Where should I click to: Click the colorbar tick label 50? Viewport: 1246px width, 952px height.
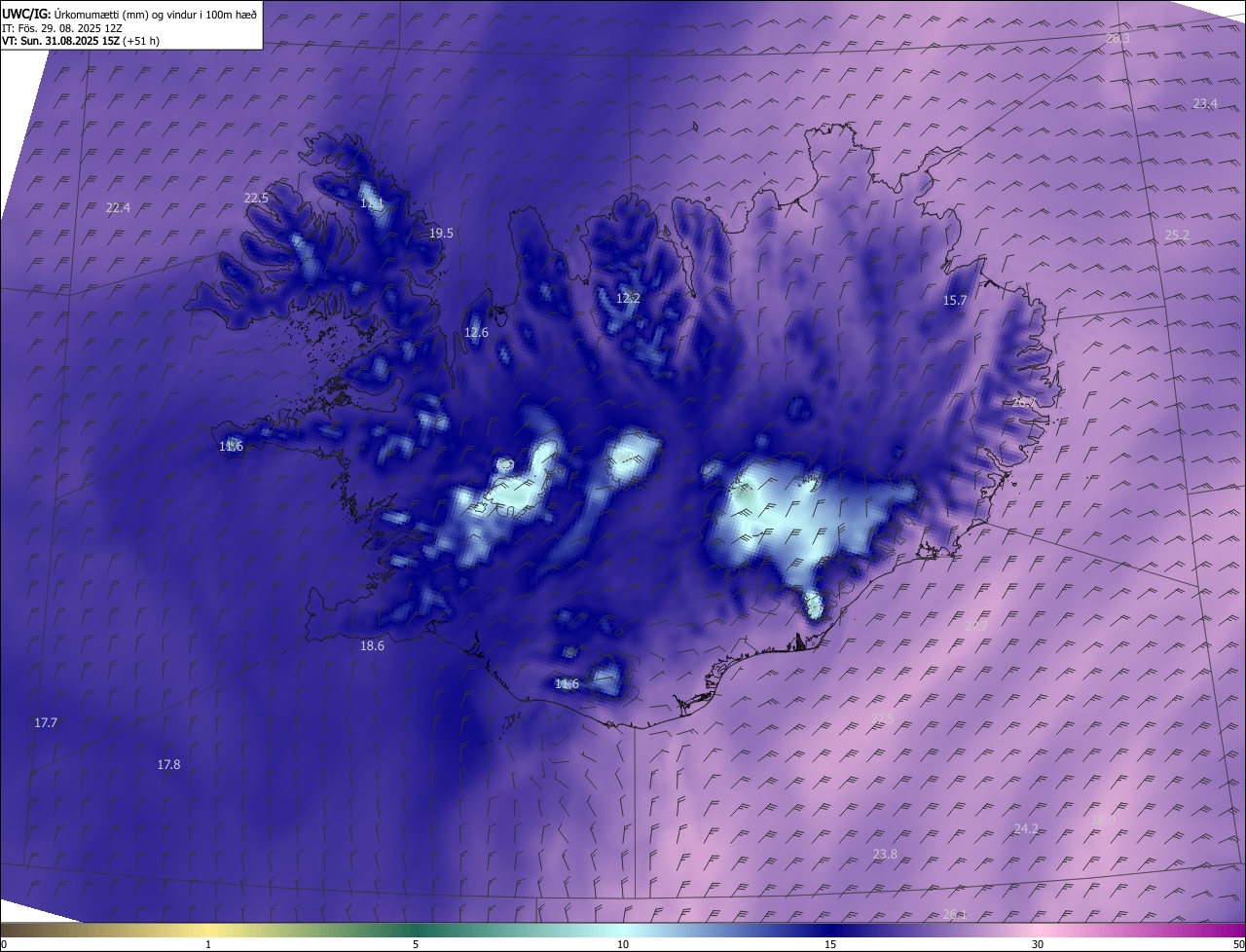pyautogui.click(x=1238, y=944)
